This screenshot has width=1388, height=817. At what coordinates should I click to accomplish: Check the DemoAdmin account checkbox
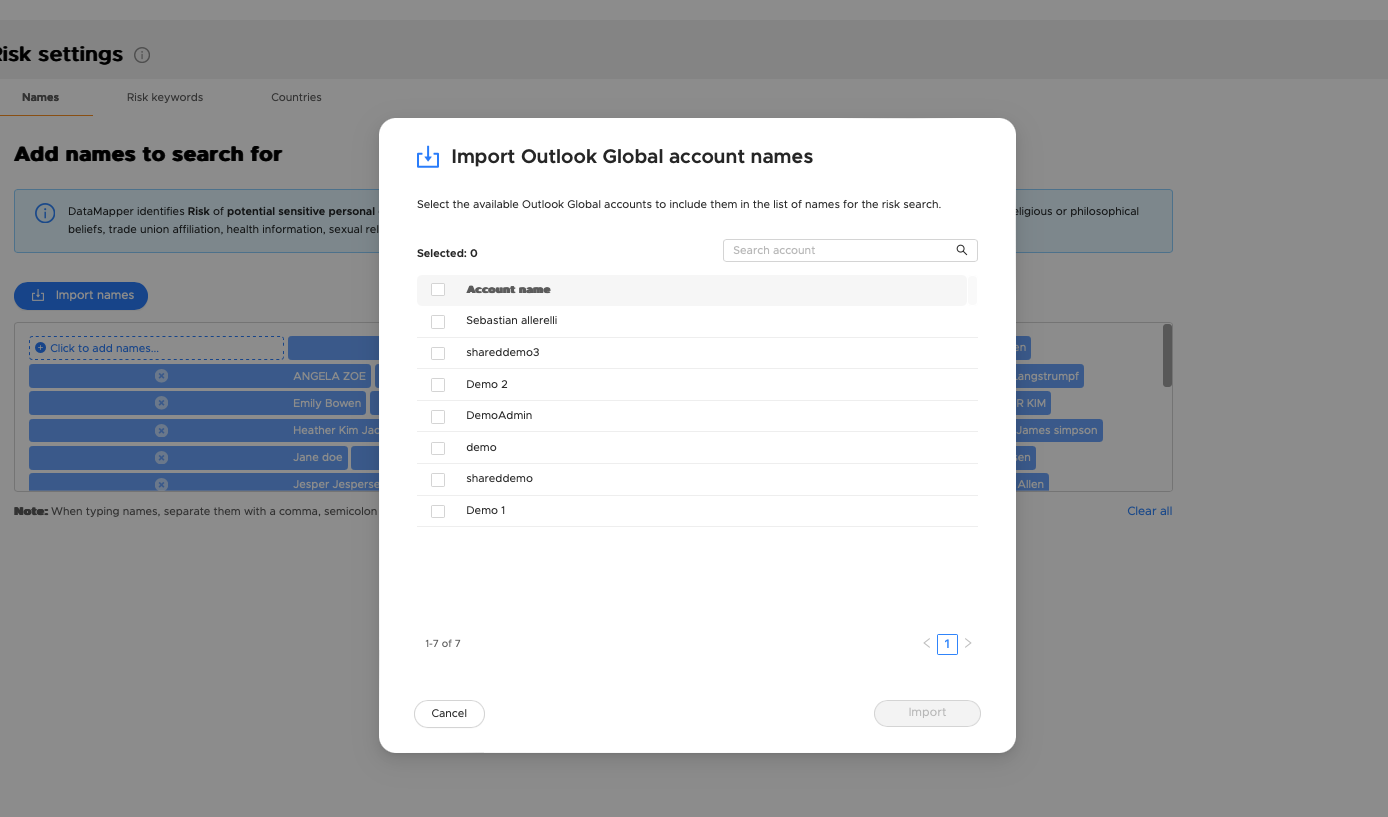[438, 417]
